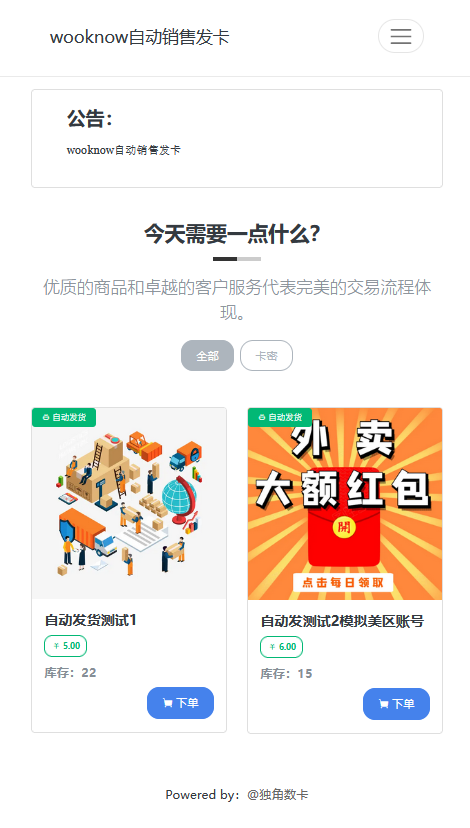Click the 库存: 22 stock label
The width and height of the screenshot is (470, 828).
pyautogui.click(x=70, y=672)
